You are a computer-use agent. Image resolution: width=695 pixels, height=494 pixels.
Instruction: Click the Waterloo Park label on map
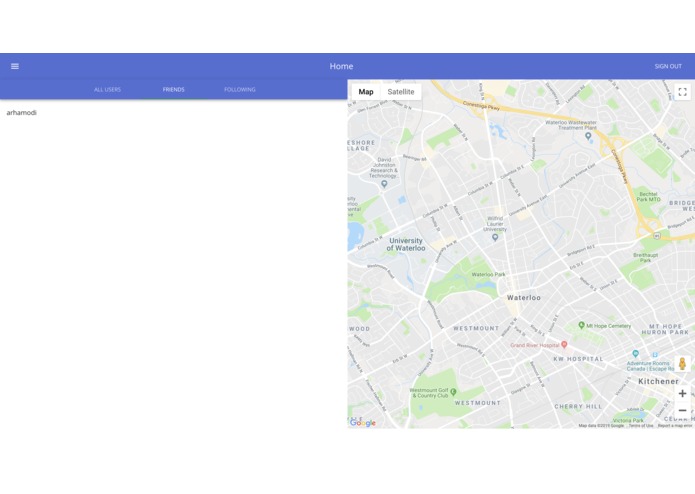pyautogui.click(x=488, y=275)
